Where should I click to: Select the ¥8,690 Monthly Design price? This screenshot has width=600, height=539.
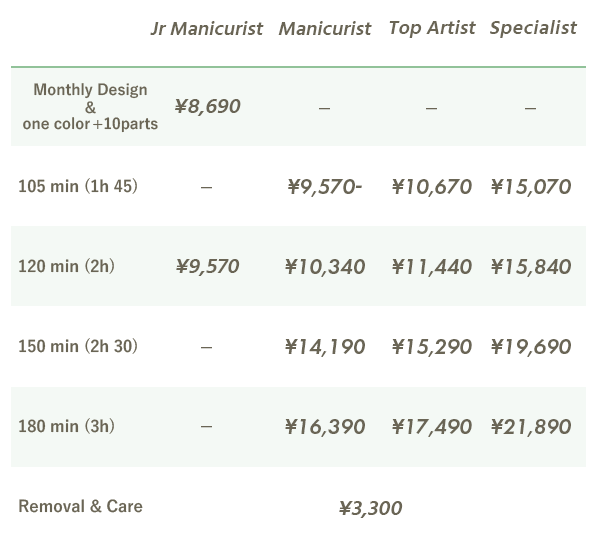click(207, 106)
